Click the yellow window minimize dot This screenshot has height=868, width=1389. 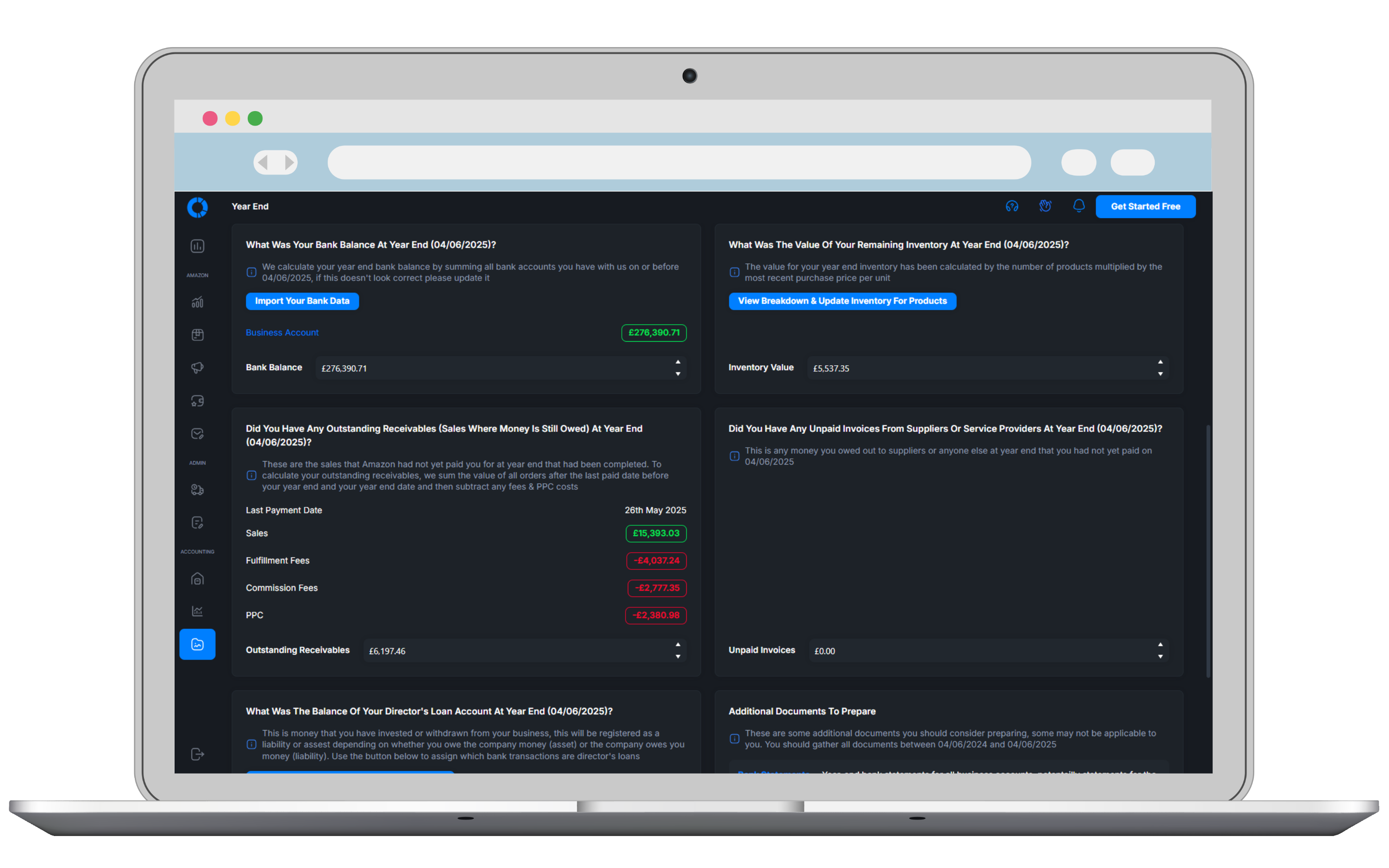coord(232,119)
